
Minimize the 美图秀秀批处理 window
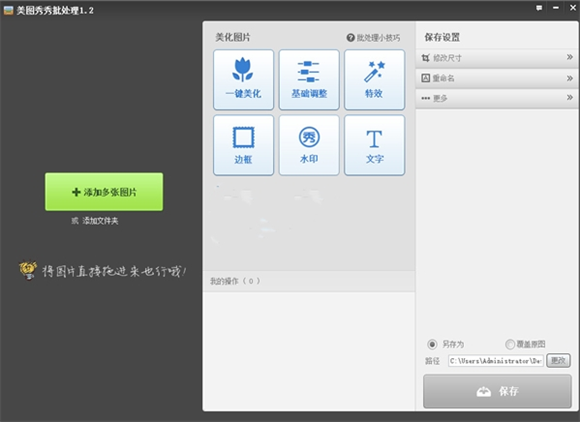(556, 8)
